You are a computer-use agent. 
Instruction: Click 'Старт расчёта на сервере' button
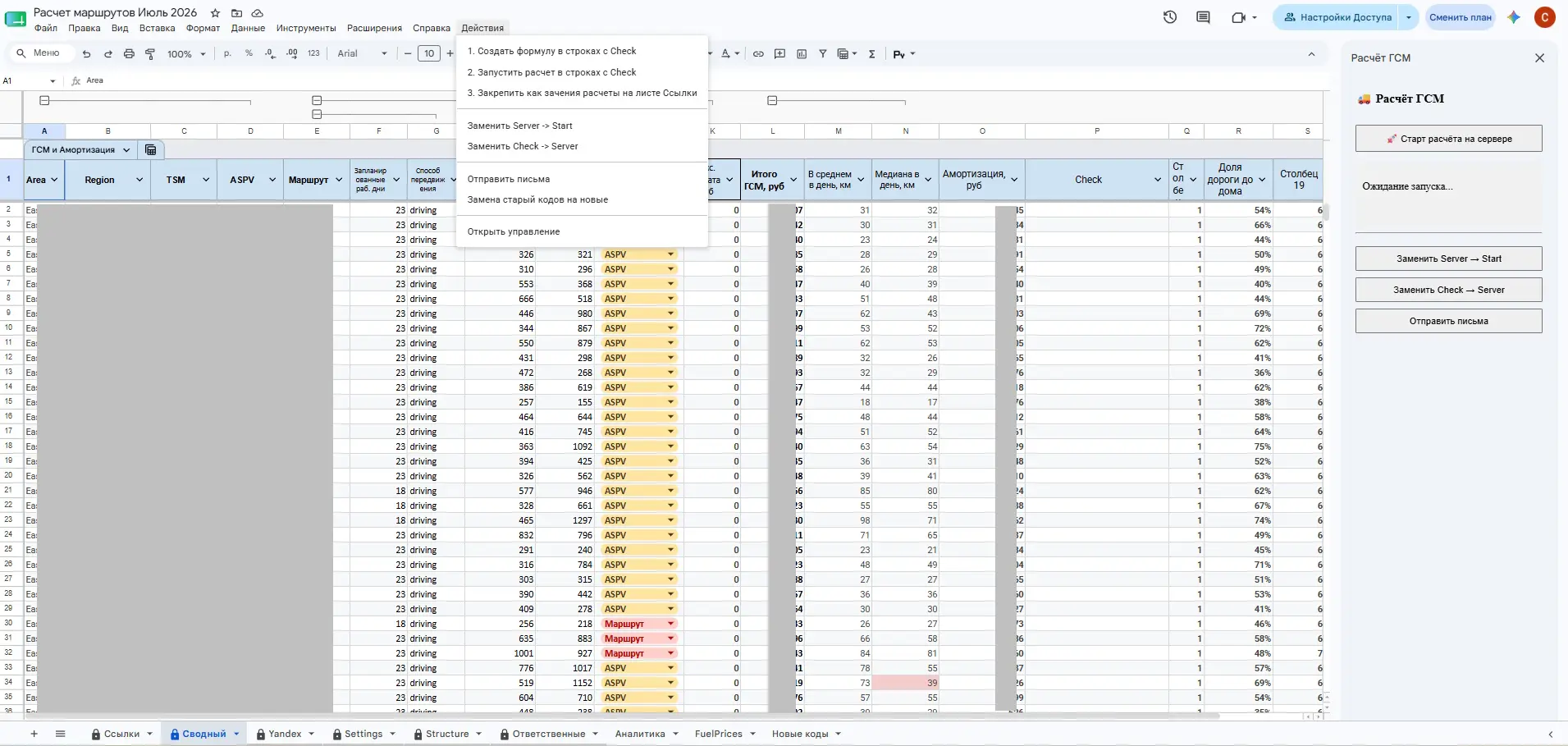tap(1448, 139)
